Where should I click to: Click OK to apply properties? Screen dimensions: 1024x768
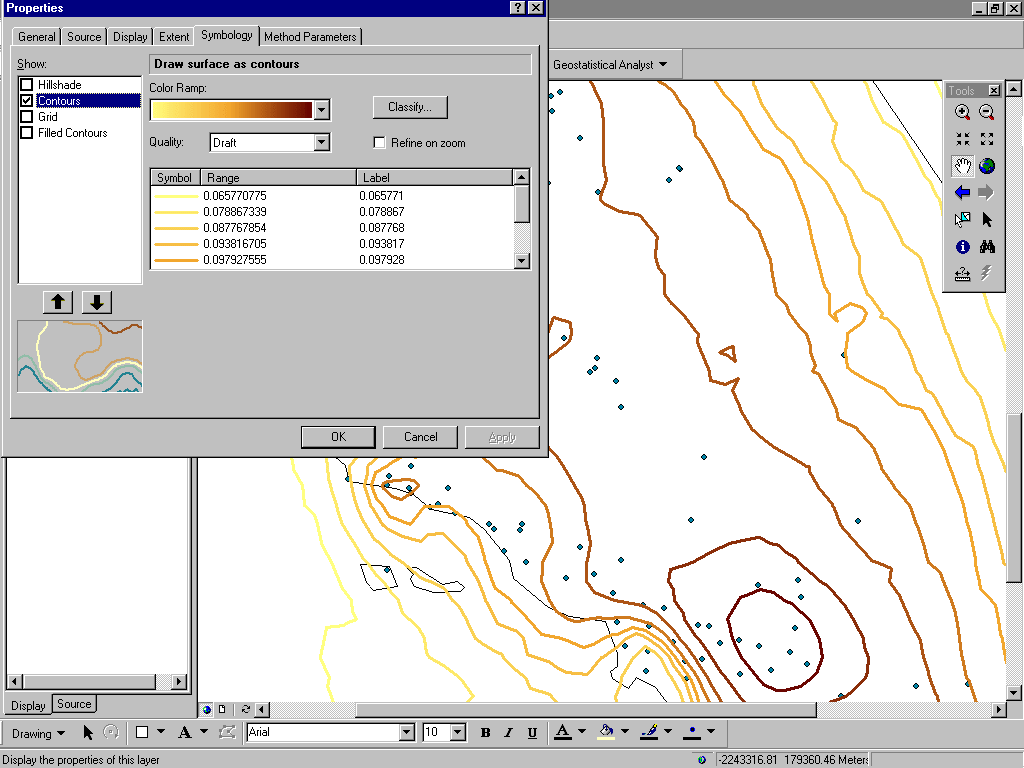click(337, 436)
